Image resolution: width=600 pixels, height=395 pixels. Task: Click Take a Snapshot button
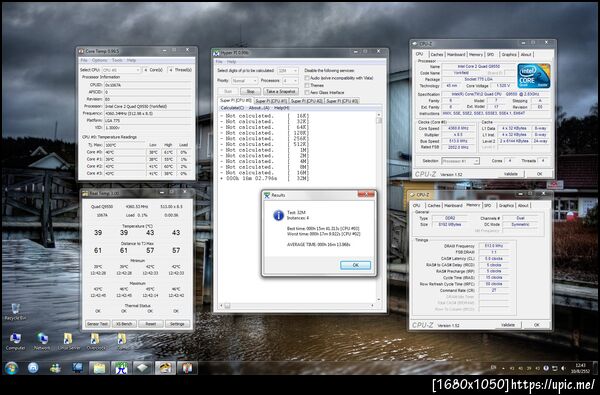[280, 91]
